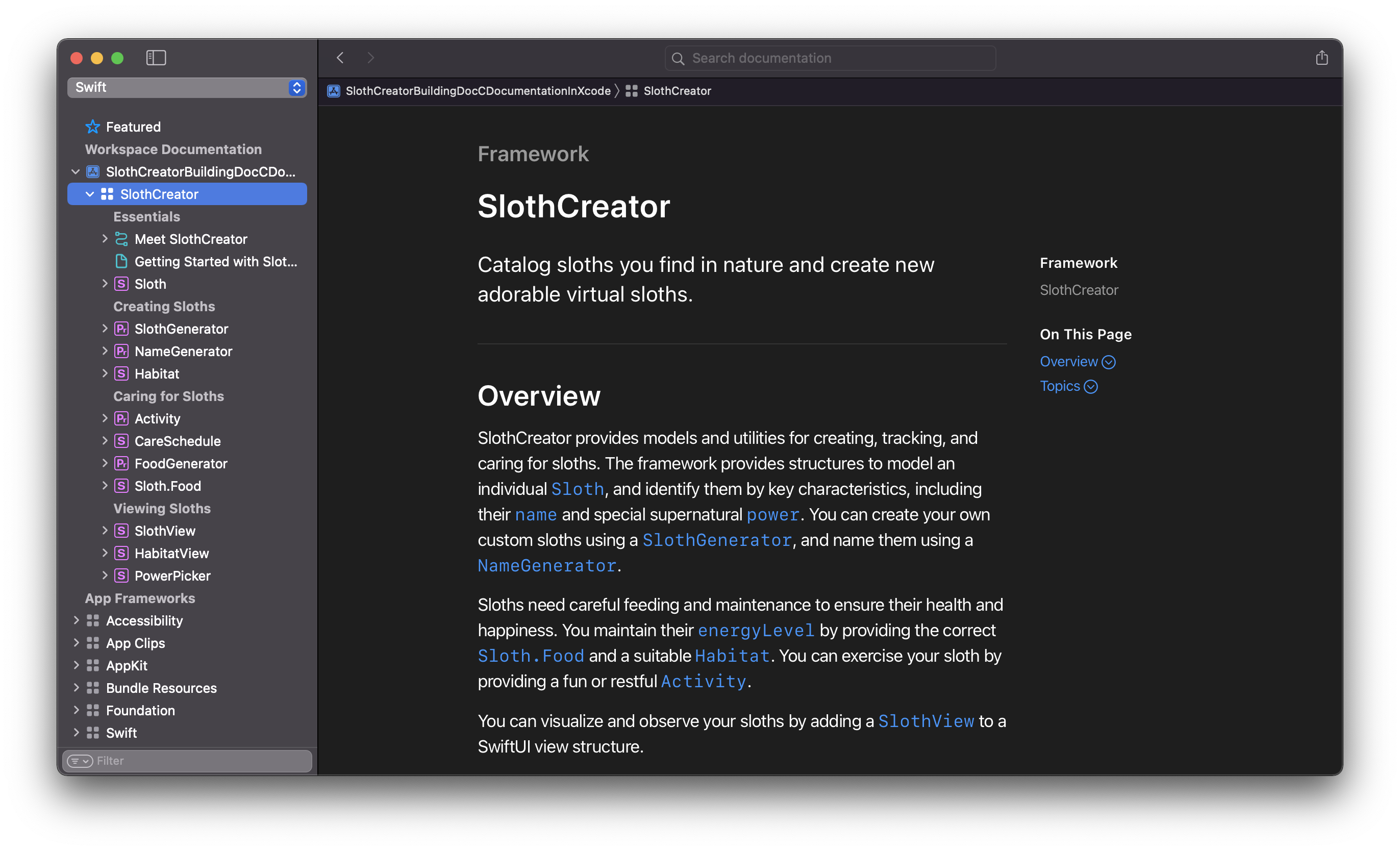This screenshot has height=851, width=1400.
Task: Toggle the sidebar panel button
Action: (x=156, y=58)
